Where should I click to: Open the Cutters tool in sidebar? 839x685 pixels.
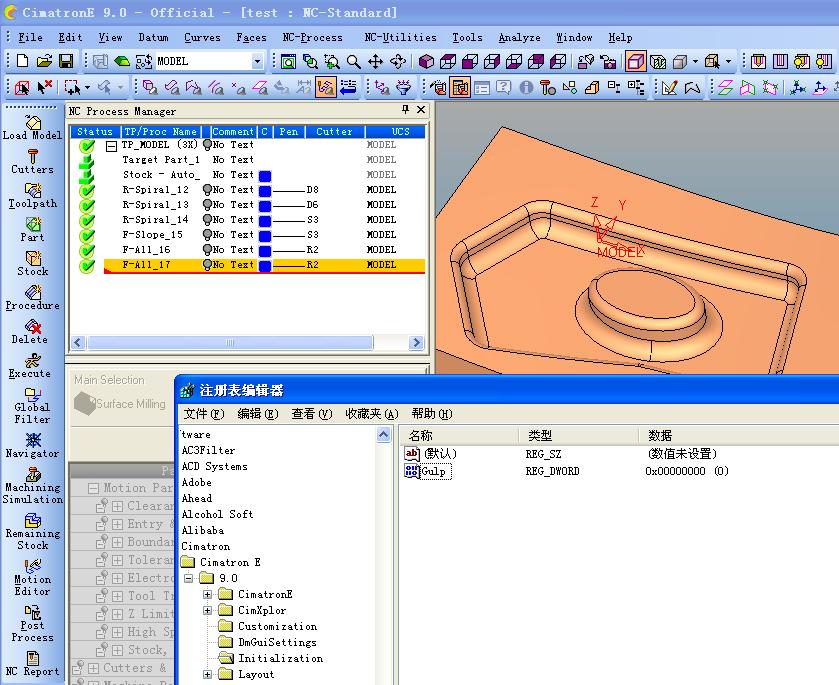pyautogui.click(x=32, y=162)
